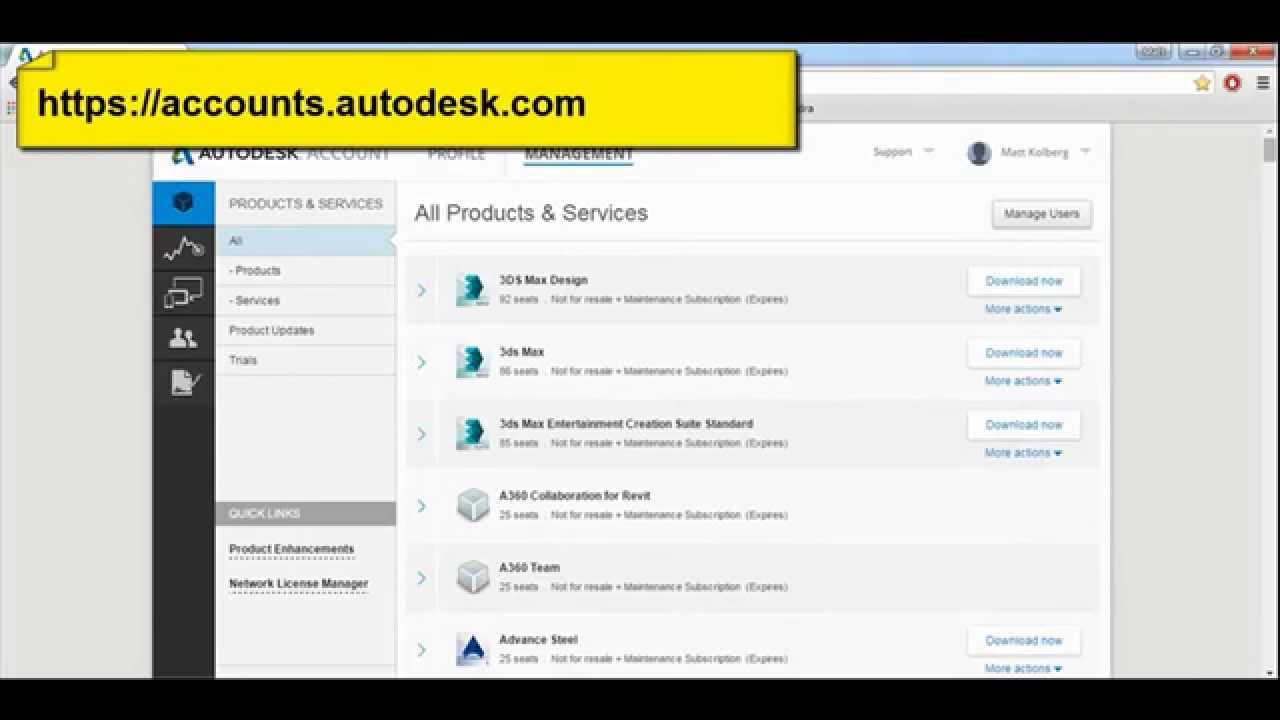Click A360 Collaboration for Revit name
This screenshot has width=1280, height=720.
click(x=575, y=496)
